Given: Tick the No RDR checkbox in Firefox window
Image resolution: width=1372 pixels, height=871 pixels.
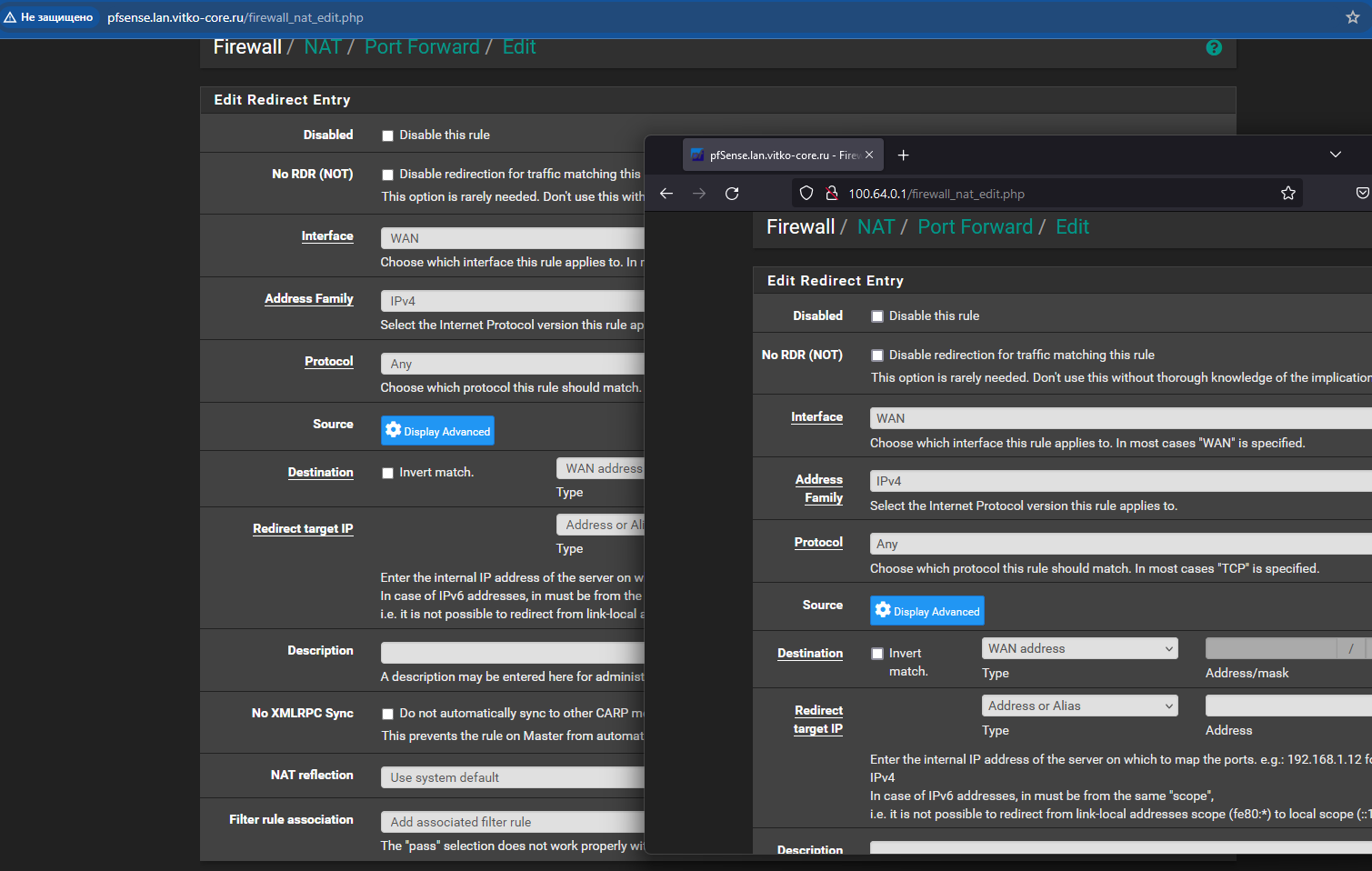Looking at the screenshot, I should [x=877, y=355].
